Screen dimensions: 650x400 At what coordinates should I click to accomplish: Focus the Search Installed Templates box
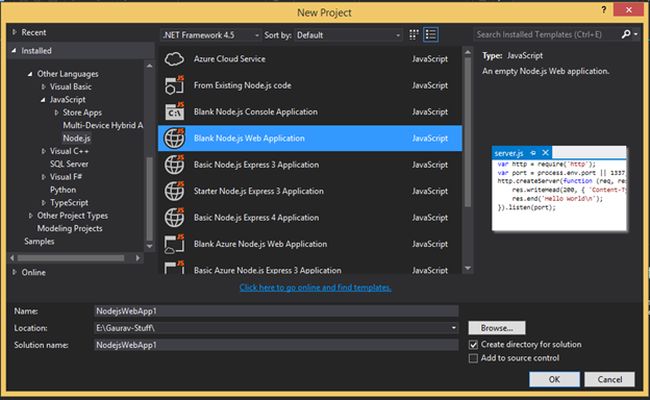546,34
